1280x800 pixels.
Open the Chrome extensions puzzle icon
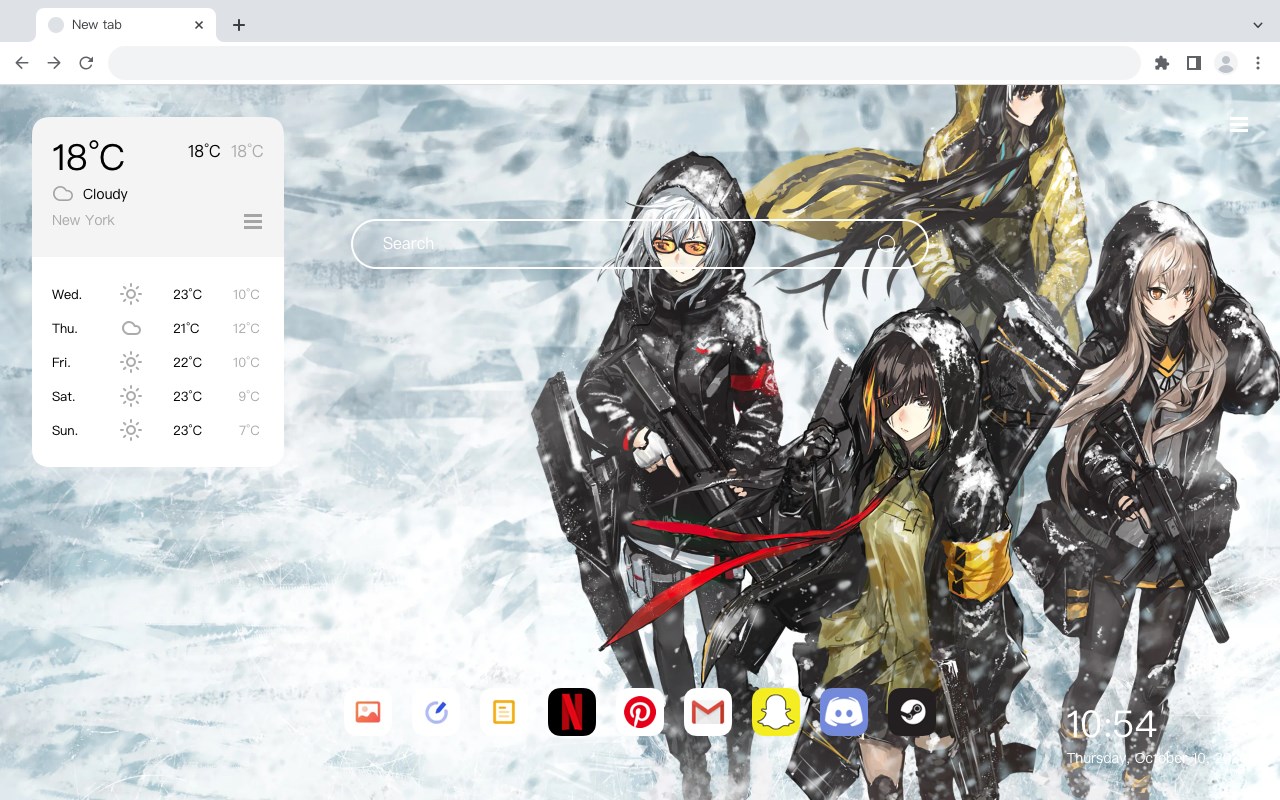coord(1161,63)
